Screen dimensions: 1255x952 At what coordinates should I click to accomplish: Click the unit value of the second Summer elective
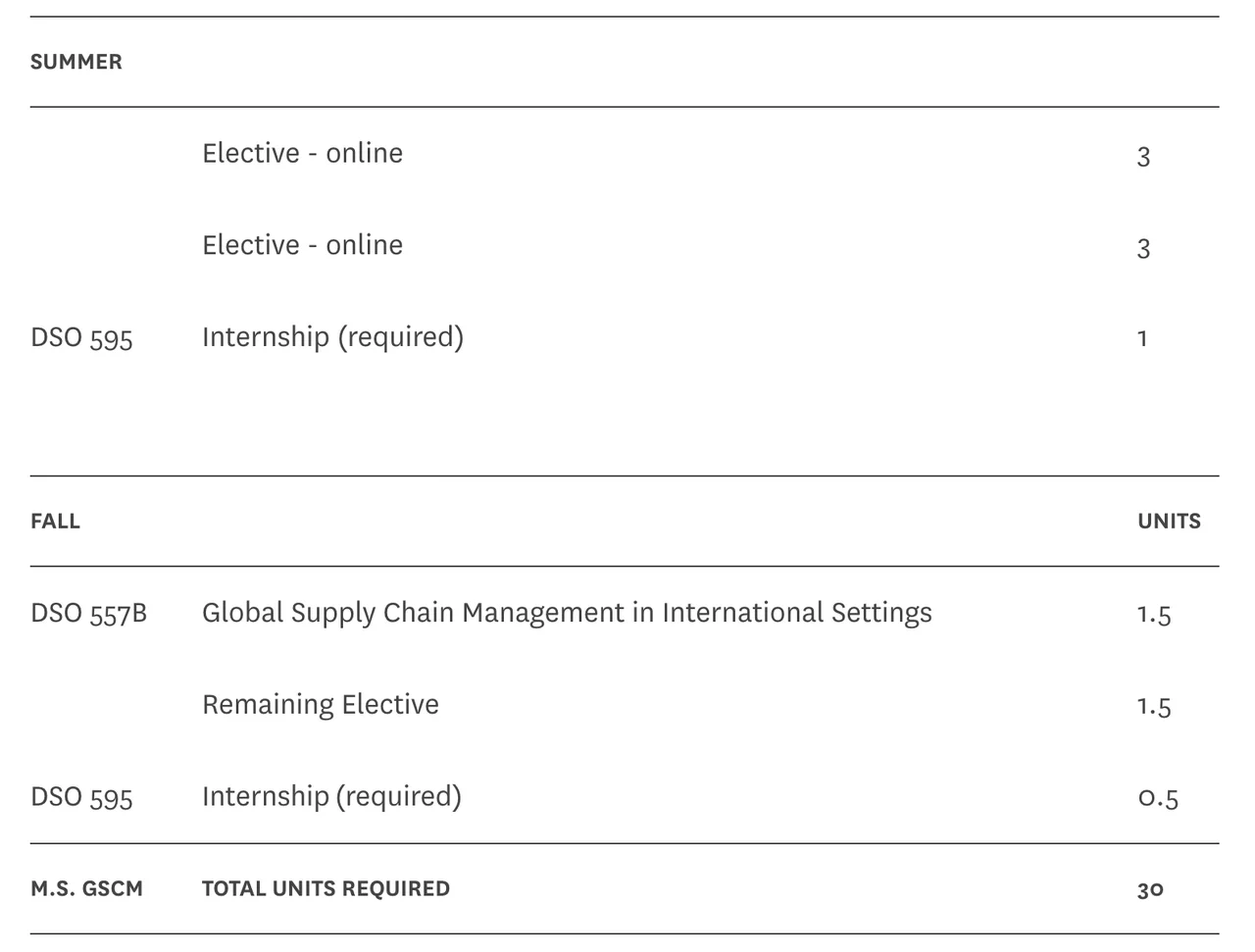[1143, 248]
